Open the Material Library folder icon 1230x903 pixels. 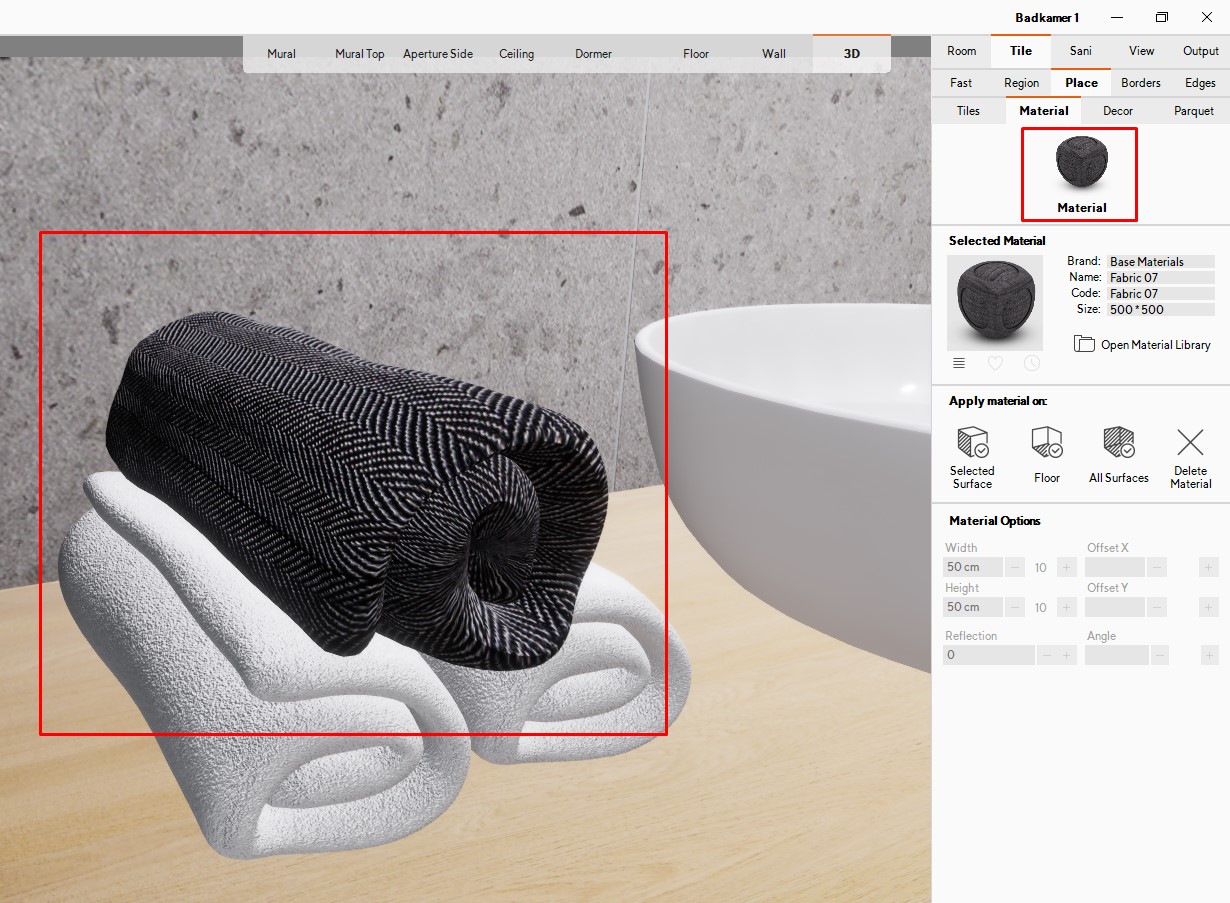1085,343
